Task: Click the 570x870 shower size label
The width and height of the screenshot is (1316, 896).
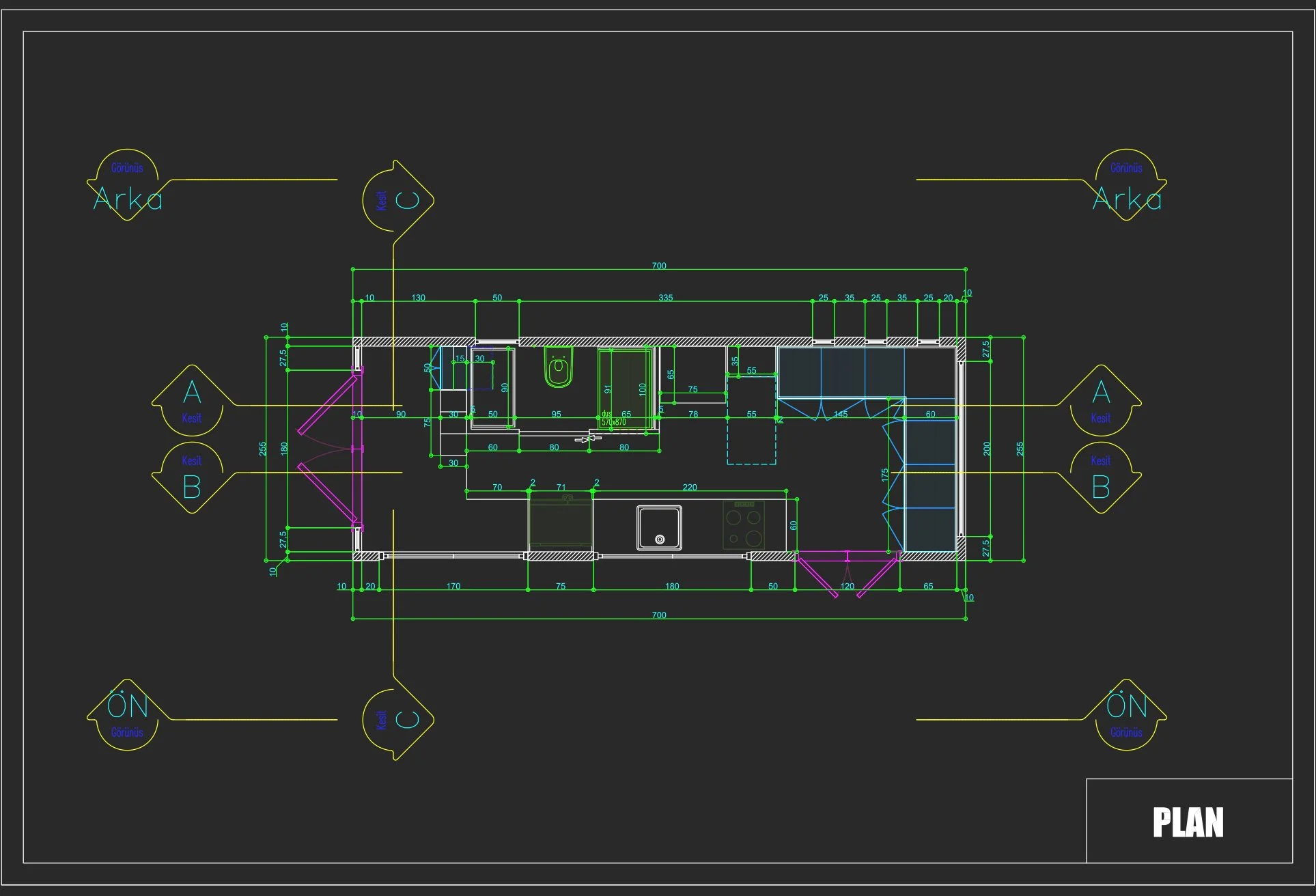Action: 613,423
